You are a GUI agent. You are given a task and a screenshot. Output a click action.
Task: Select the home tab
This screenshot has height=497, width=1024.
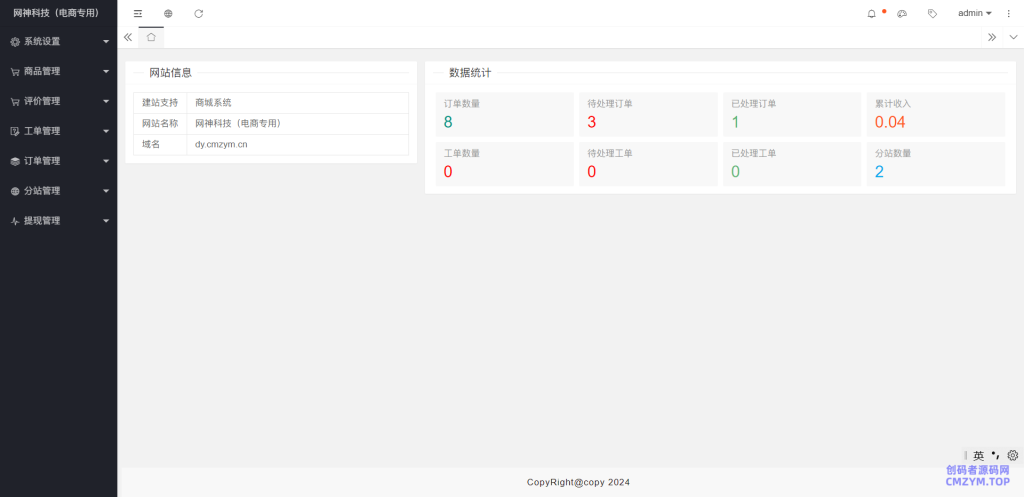(151, 37)
